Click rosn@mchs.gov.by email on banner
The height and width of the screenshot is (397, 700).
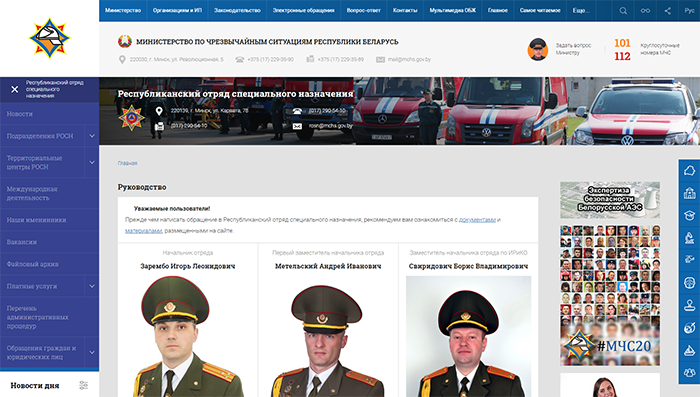coord(331,126)
